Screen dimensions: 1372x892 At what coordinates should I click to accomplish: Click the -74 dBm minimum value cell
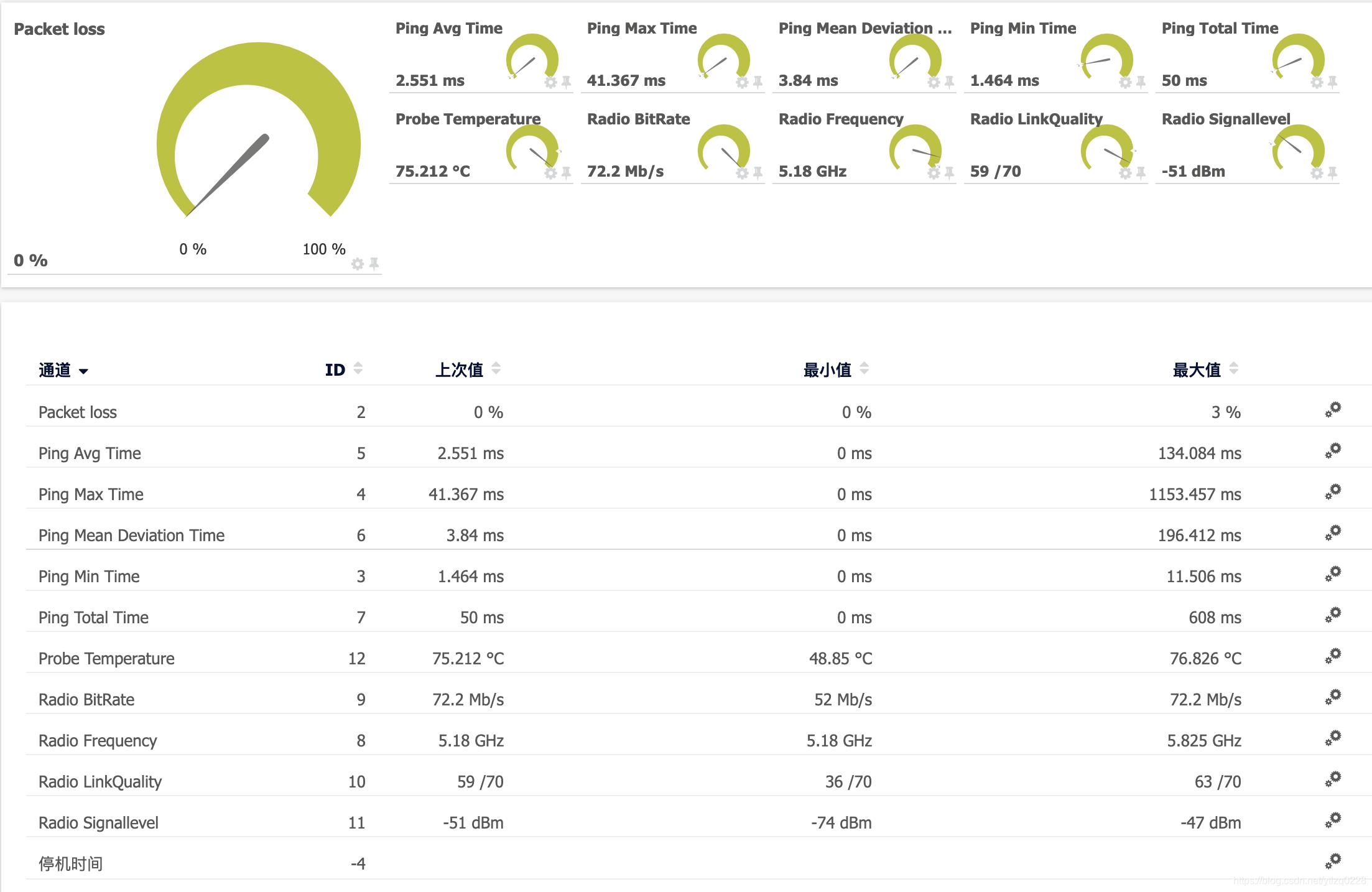tap(841, 823)
